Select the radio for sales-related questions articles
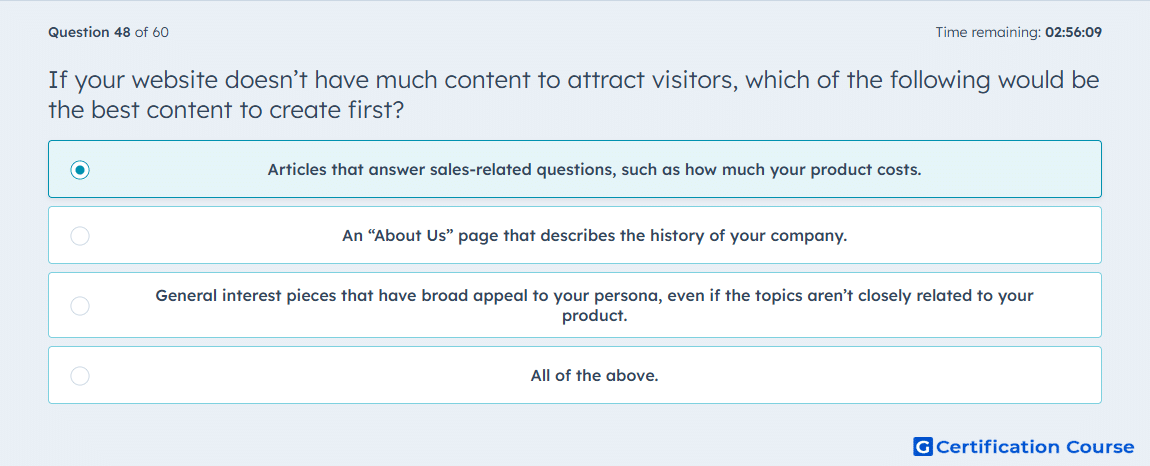 [80, 170]
